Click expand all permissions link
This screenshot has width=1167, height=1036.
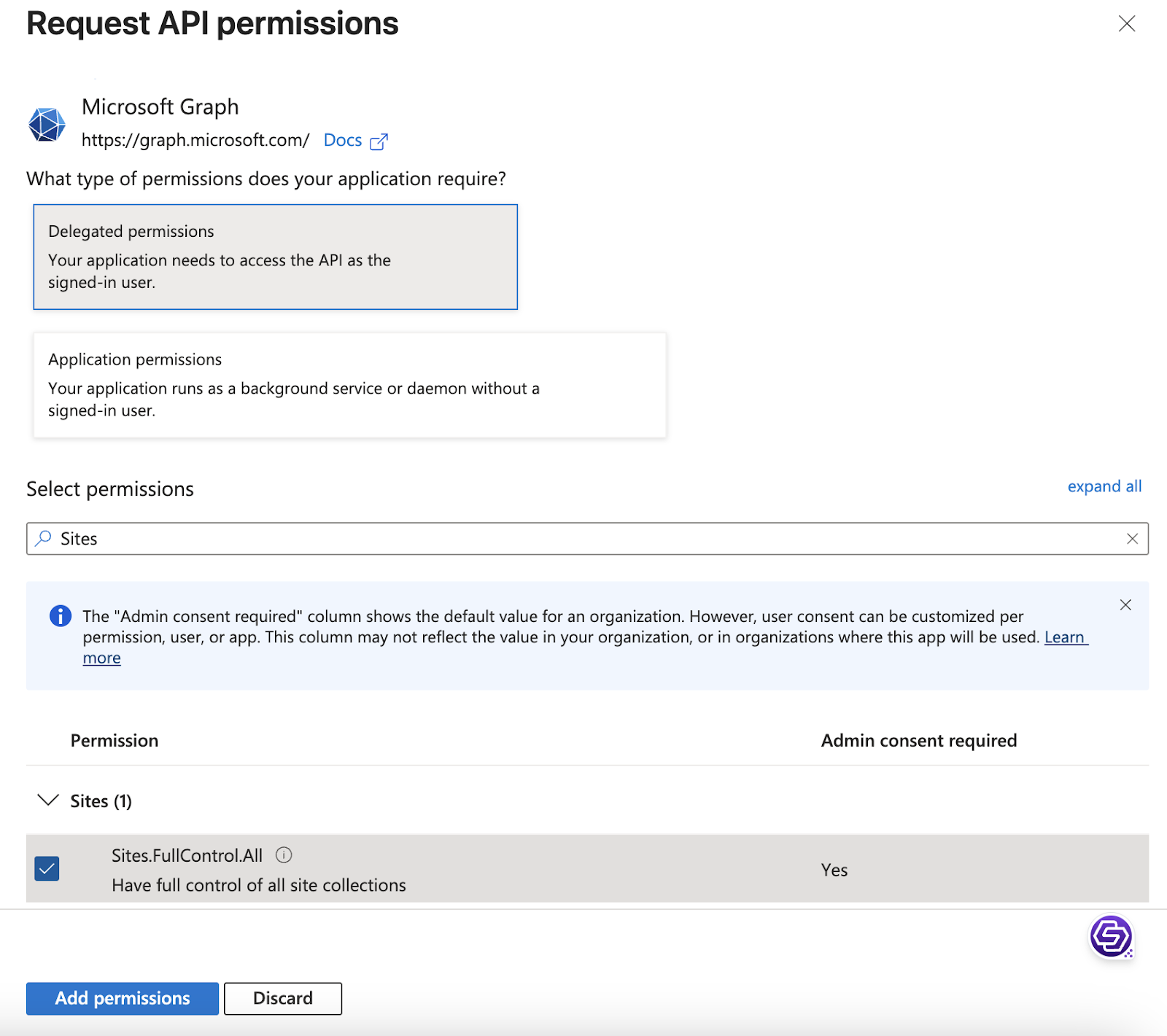[1104, 486]
